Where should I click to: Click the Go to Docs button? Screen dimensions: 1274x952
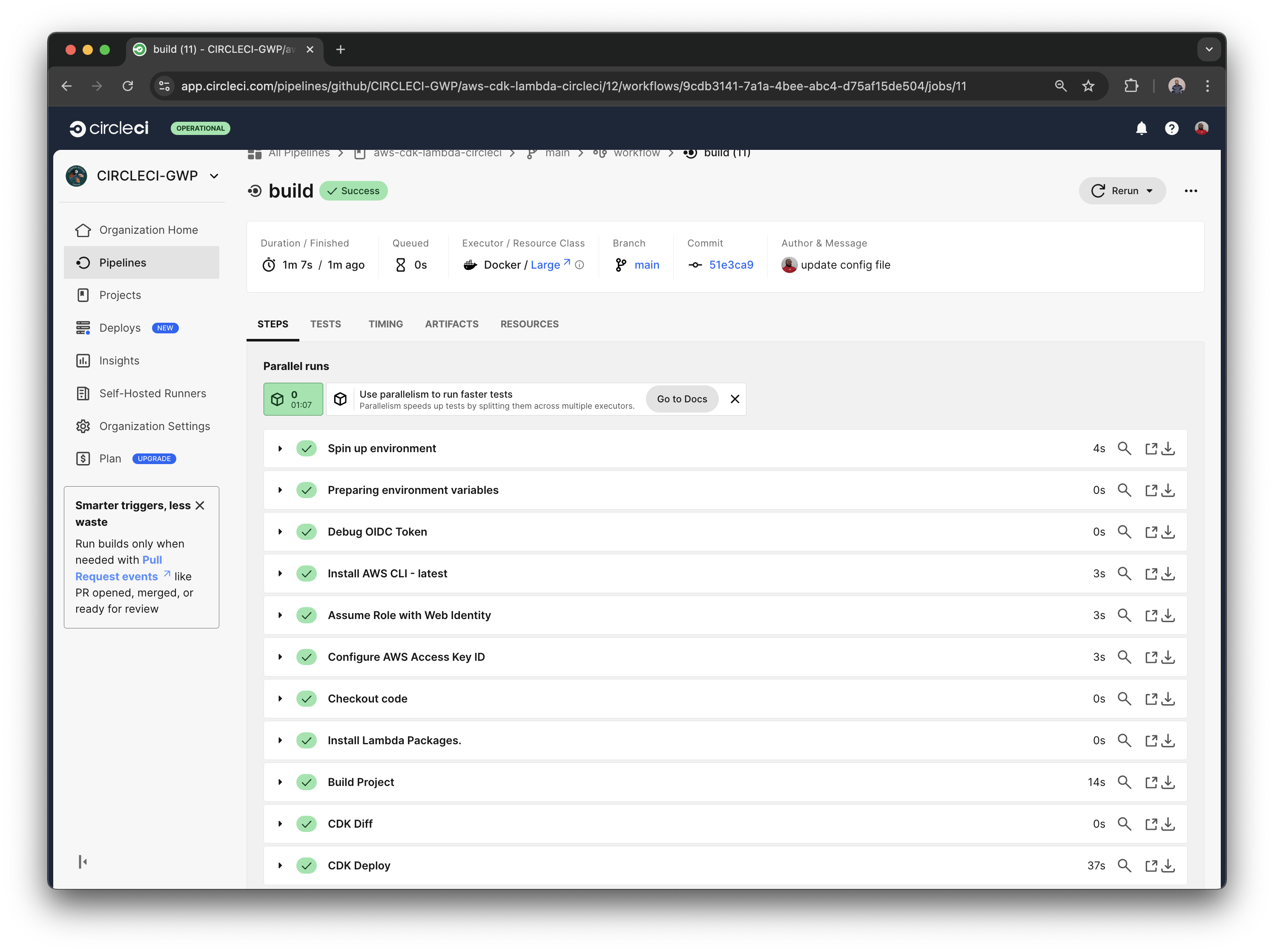(681, 399)
